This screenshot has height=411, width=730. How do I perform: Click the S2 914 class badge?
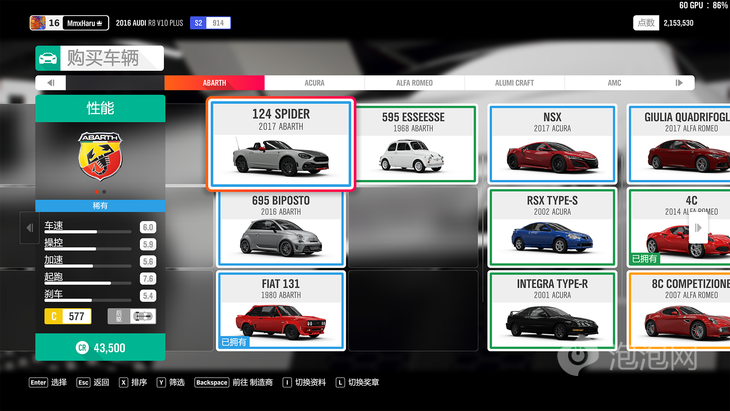click(x=210, y=23)
